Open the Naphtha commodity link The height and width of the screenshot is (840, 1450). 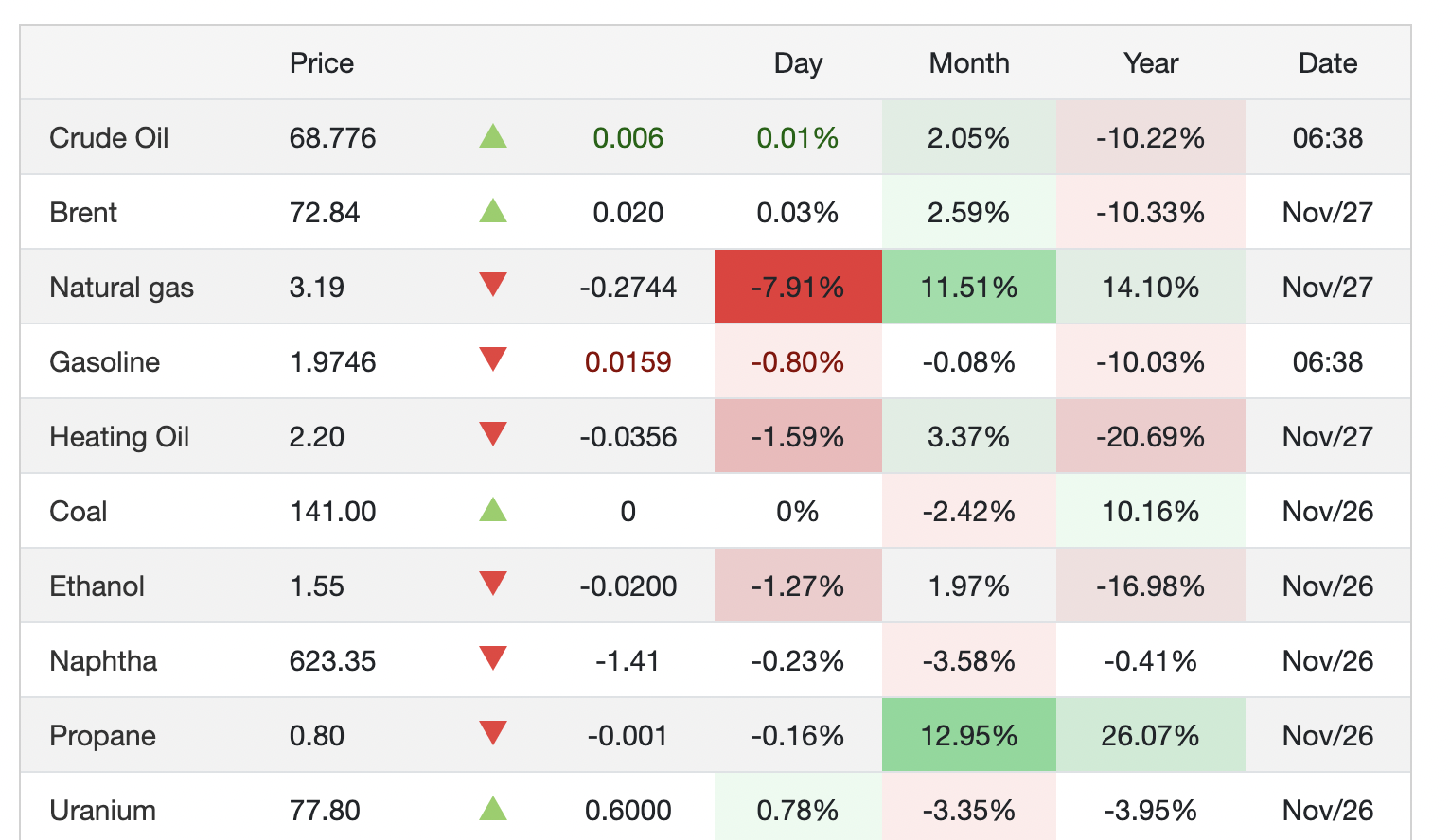[103, 661]
